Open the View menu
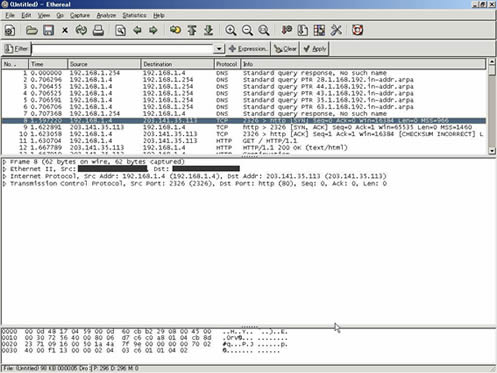 44,15
